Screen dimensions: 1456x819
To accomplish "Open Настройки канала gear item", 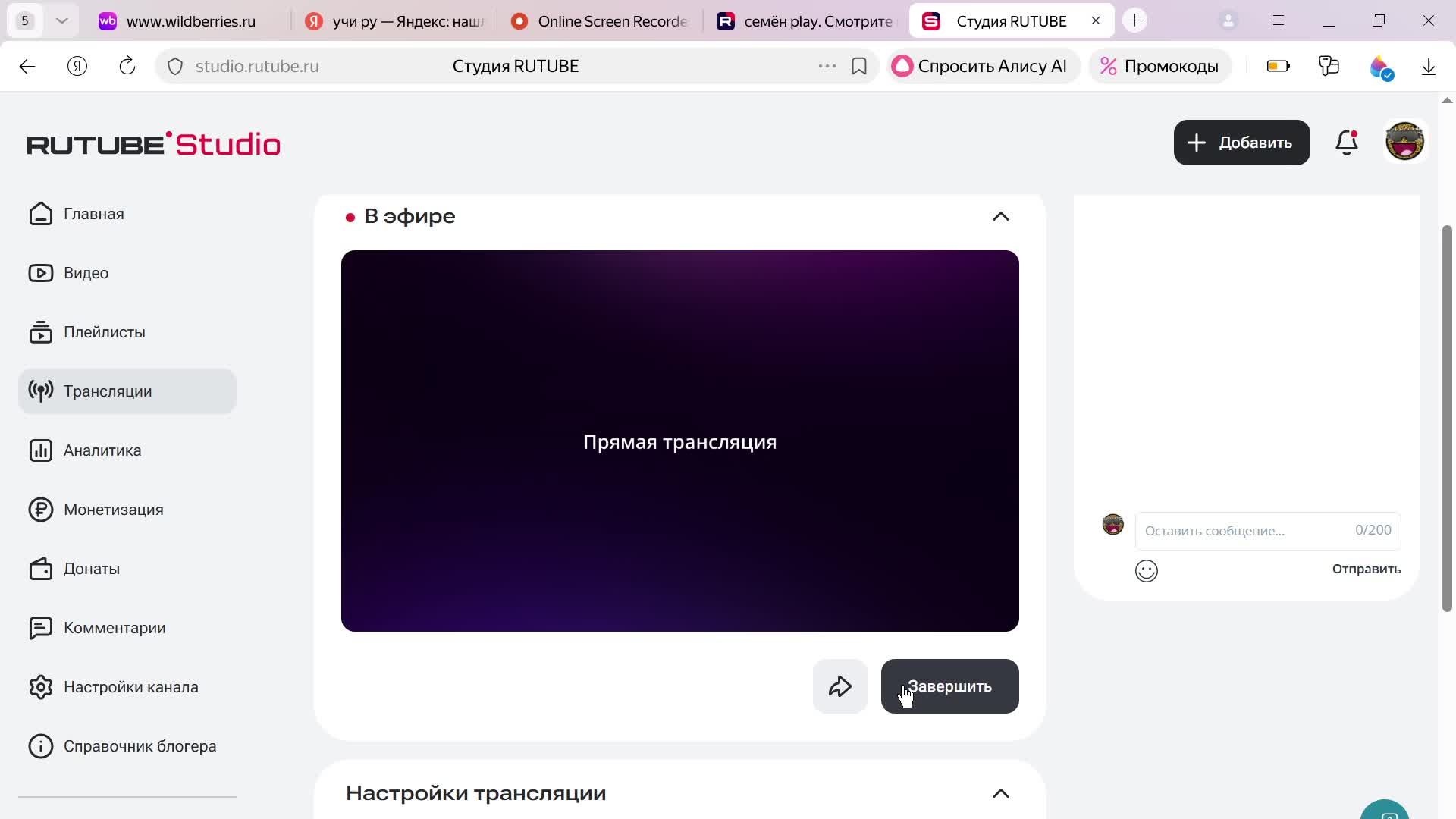I will tap(130, 687).
